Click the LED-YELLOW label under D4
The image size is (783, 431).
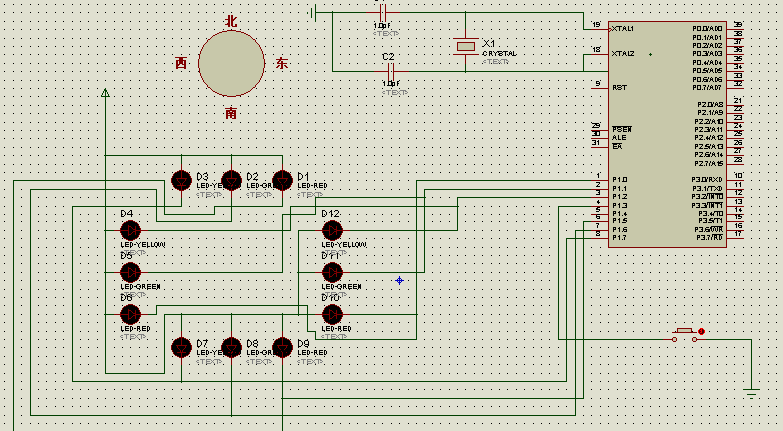pyautogui.click(x=143, y=245)
